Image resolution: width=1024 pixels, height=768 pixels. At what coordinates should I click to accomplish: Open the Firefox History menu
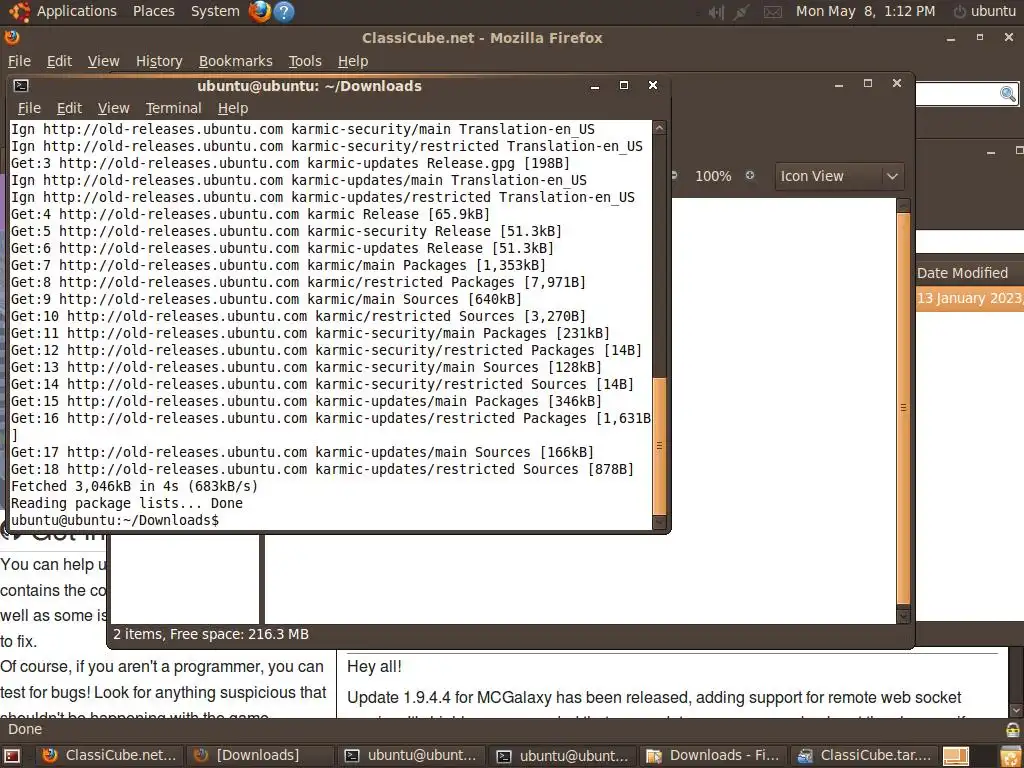pyautogui.click(x=159, y=61)
